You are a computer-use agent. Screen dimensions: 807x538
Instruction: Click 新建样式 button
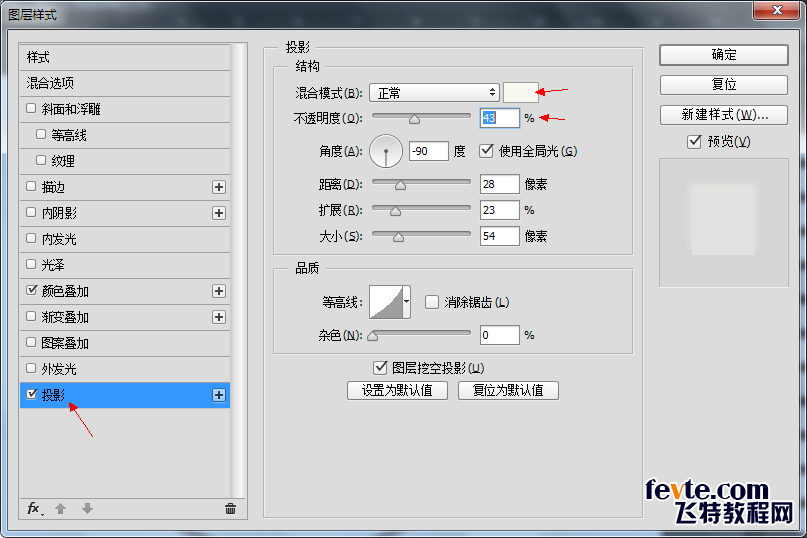click(724, 115)
